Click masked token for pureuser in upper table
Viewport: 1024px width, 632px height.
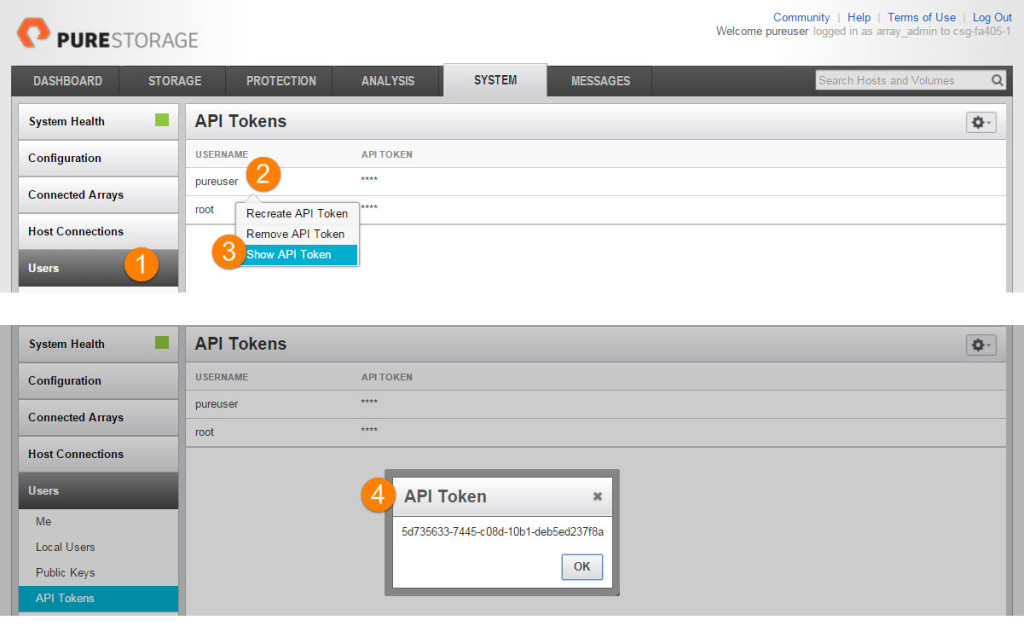tap(369, 179)
